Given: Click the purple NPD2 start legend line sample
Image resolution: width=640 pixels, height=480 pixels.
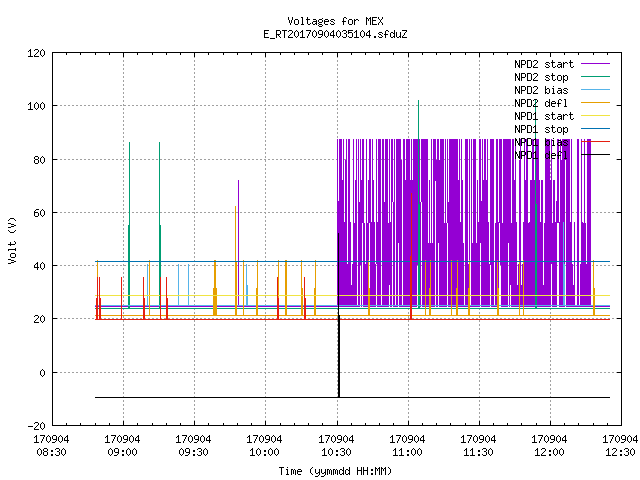Looking at the screenshot, I should (596, 64).
